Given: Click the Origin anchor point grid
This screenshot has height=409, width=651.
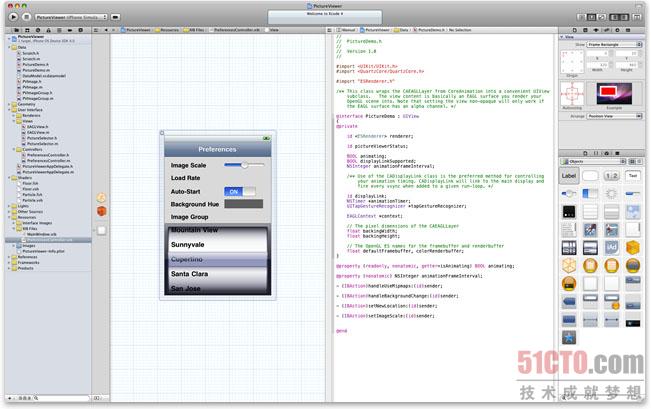Looking at the screenshot, I should (572, 61).
